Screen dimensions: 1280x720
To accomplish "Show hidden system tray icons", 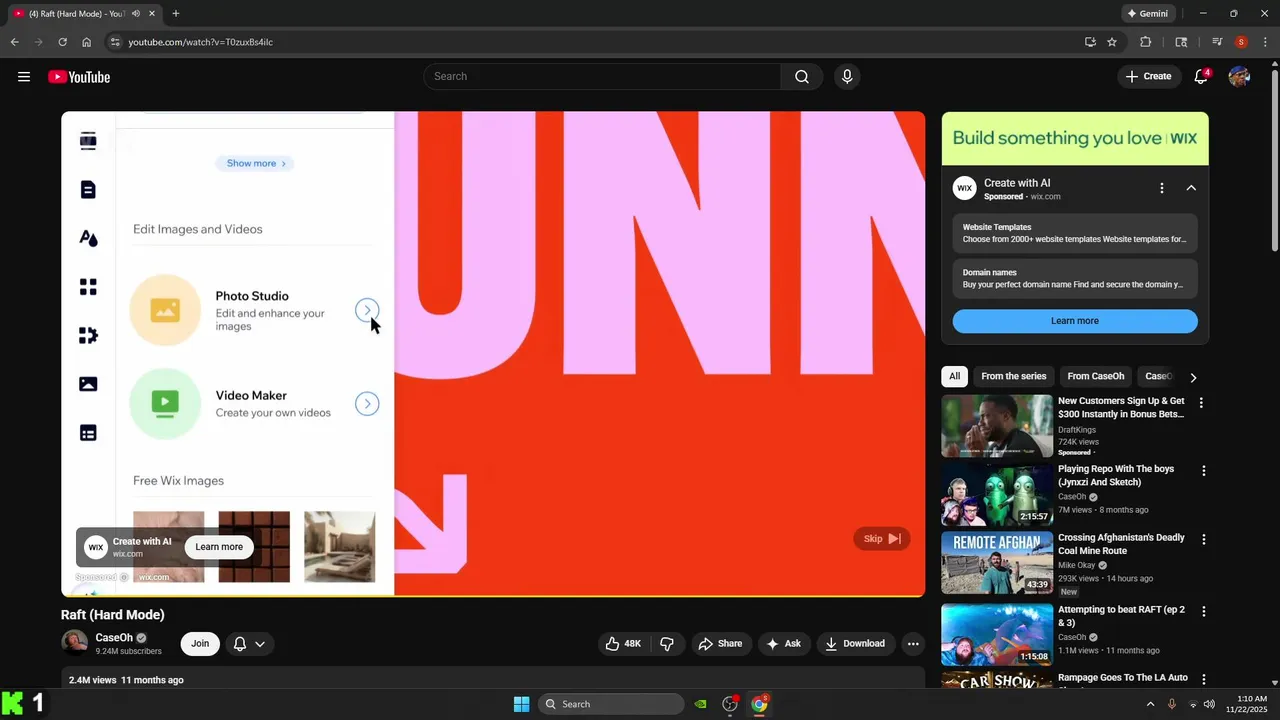I will [x=1150, y=704].
